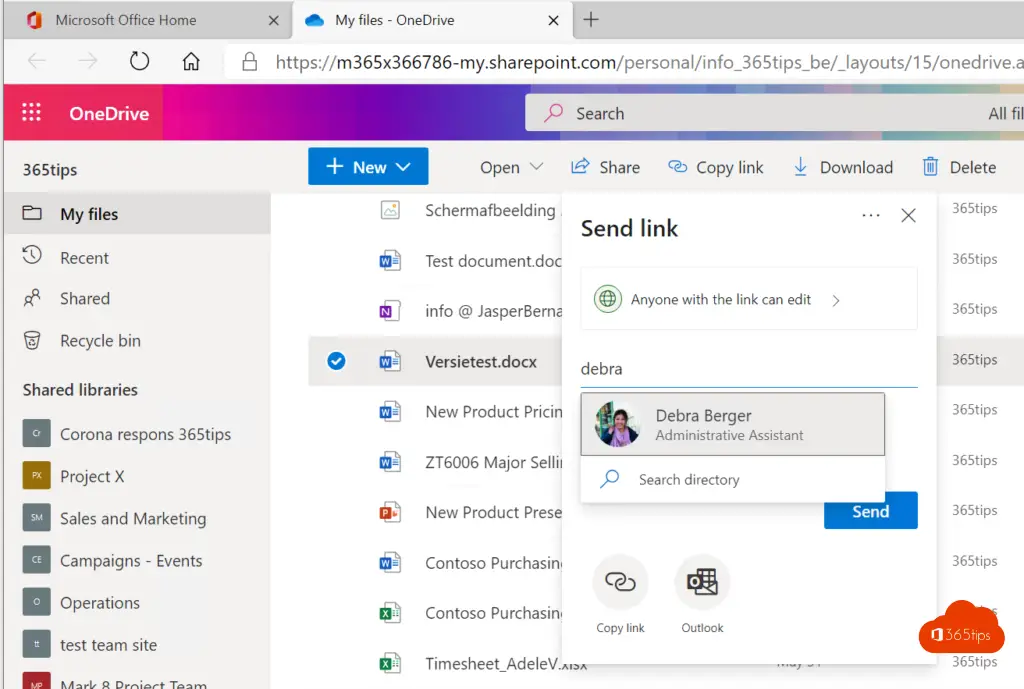Open 'Anyone with the link can edit' settings
This screenshot has height=689, width=1024.
click(x=748, y=299)
